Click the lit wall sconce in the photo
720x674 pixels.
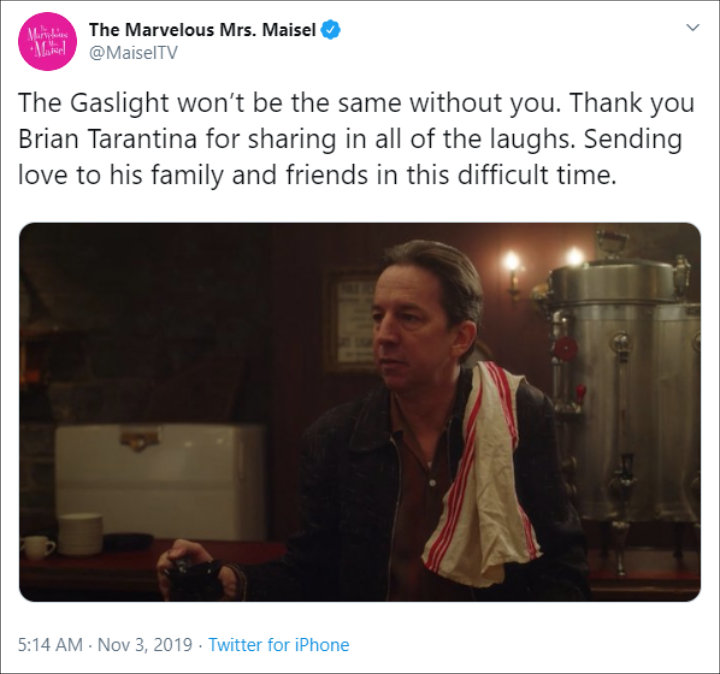pyautogui.click(x=513, y=271)
